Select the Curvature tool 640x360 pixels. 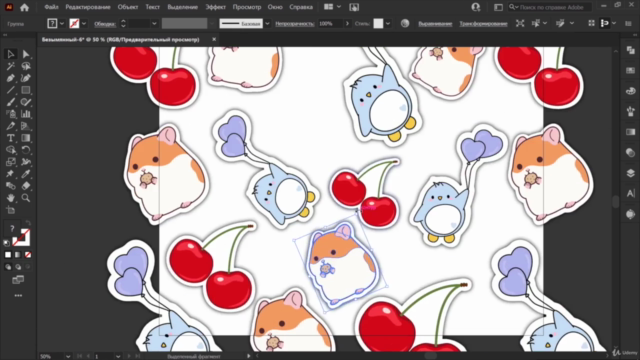(26, 78)
